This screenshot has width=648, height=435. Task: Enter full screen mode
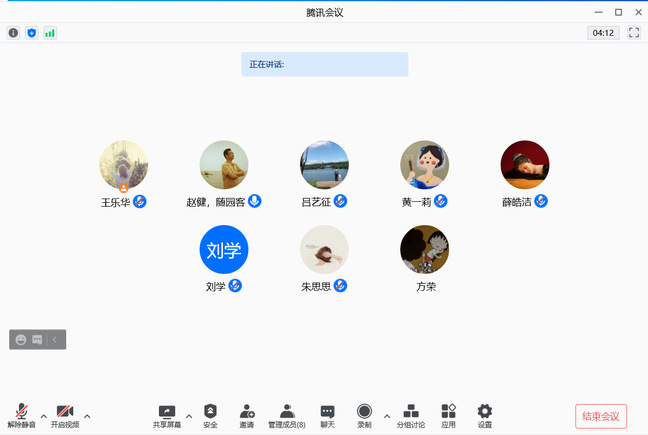point(633,33)
